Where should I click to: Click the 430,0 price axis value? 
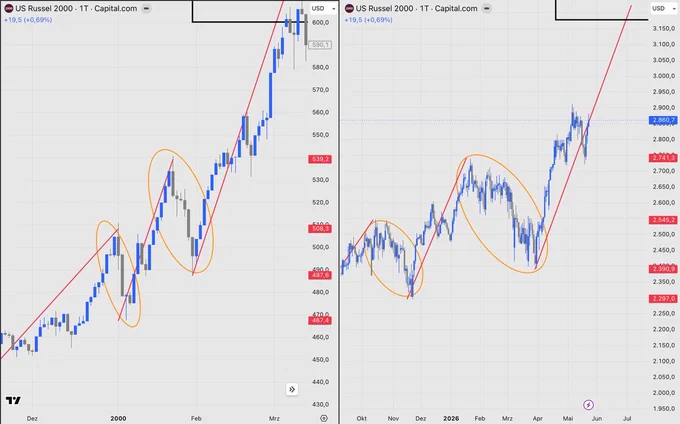click(320, 404)
